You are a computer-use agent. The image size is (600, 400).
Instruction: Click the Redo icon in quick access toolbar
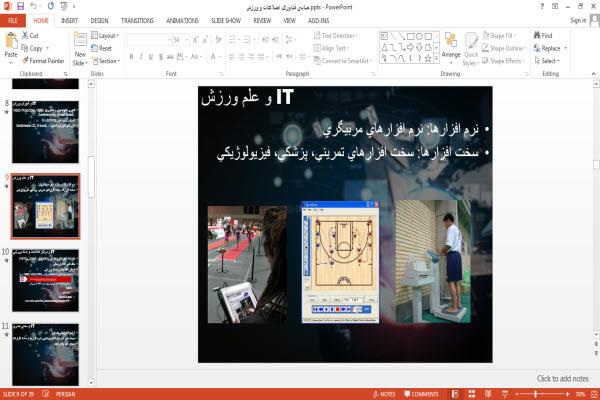tap(51, 6)
